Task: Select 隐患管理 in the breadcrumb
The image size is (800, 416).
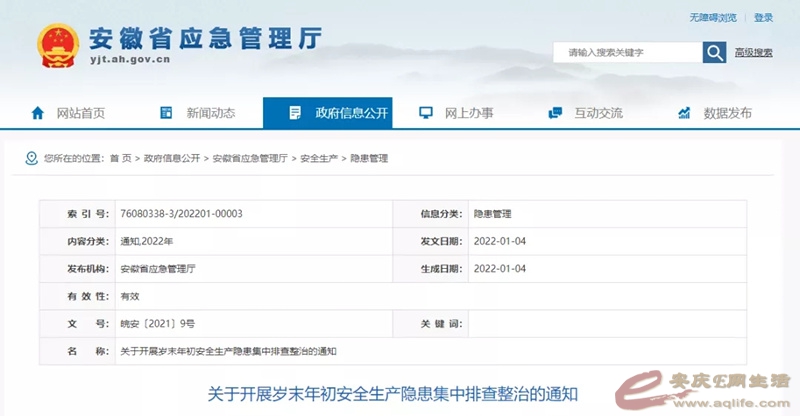Action: [x=368, y=159]
